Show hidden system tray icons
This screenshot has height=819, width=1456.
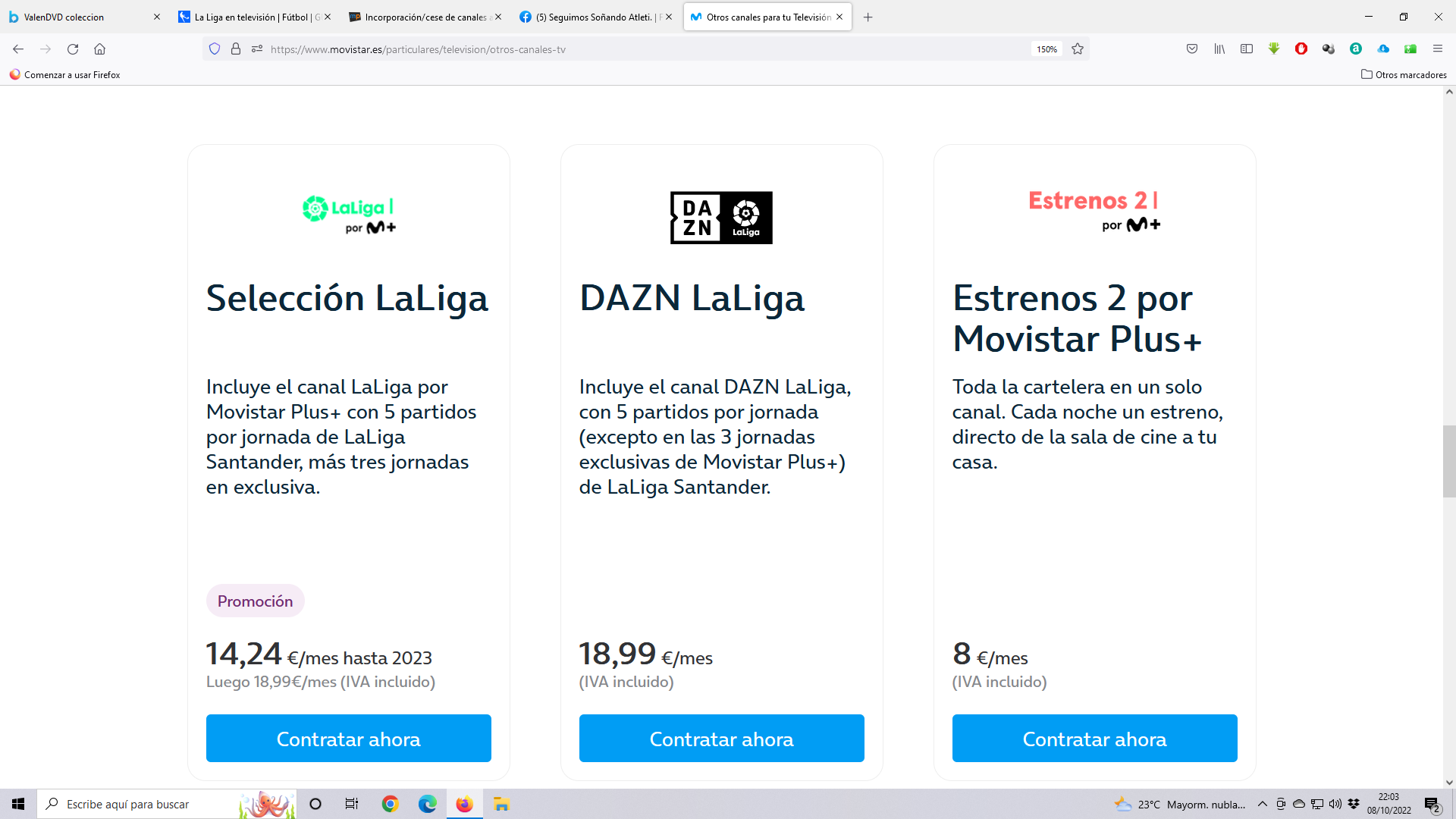click(1263, 804)
